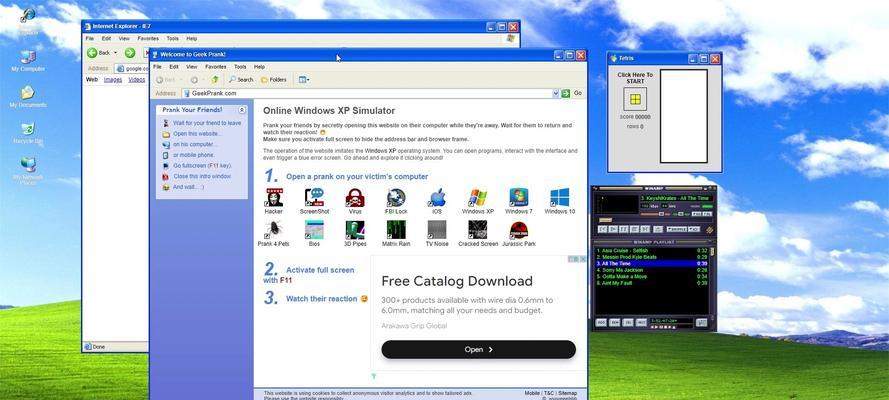Click the playlist ADD button in Winamp
This screenshot has width=889, height=400.
tap(601, 322)
